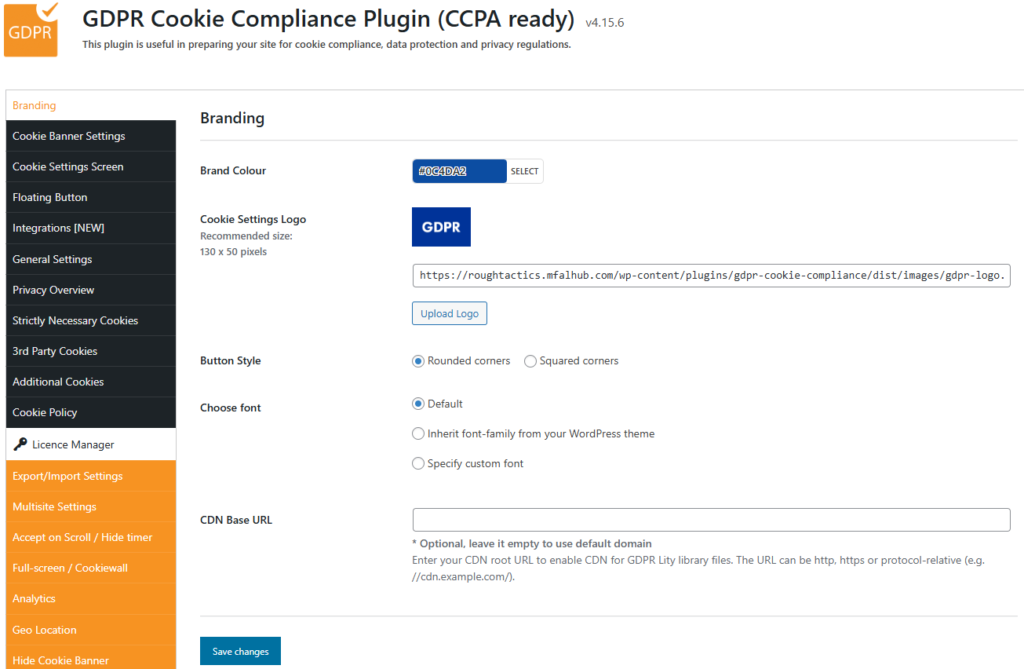This screenshot has width=1024, height=669.
Task: Click the v4.15.6 version text
Action: pyautogui.click(x=605, y=23)
